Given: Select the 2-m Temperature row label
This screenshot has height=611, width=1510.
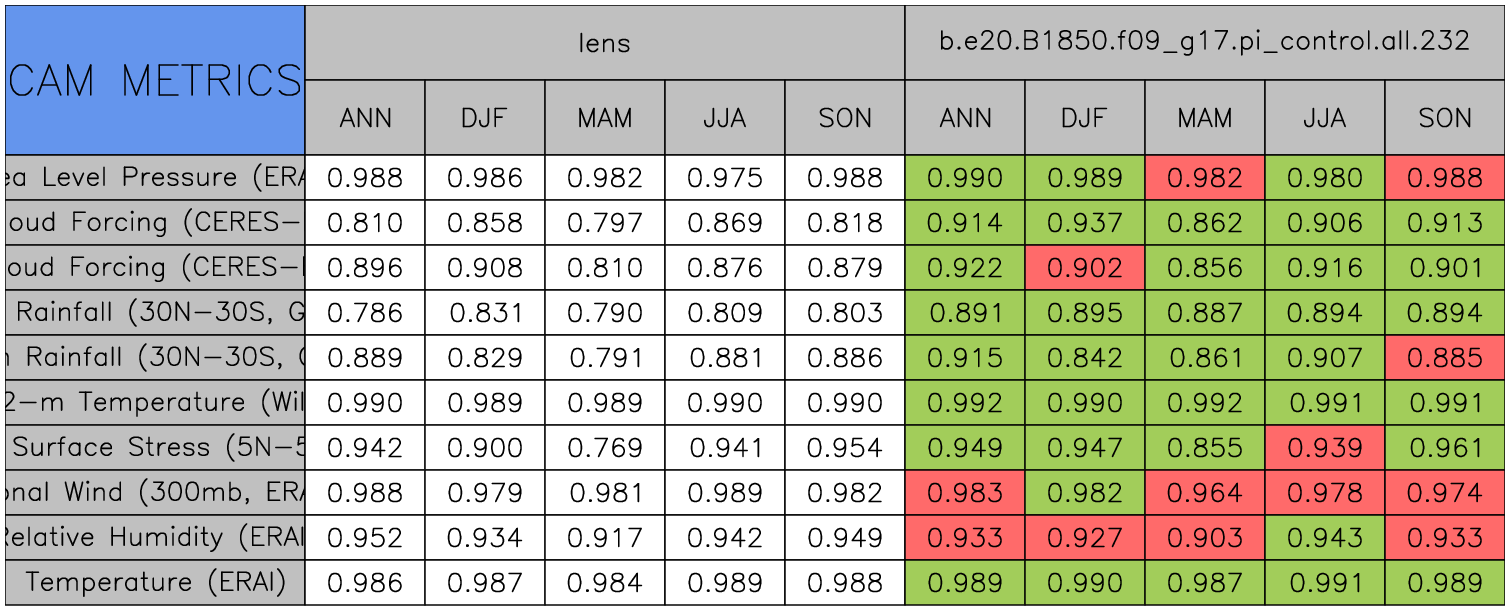Looking at the screenshot, I should pos(155,403).
